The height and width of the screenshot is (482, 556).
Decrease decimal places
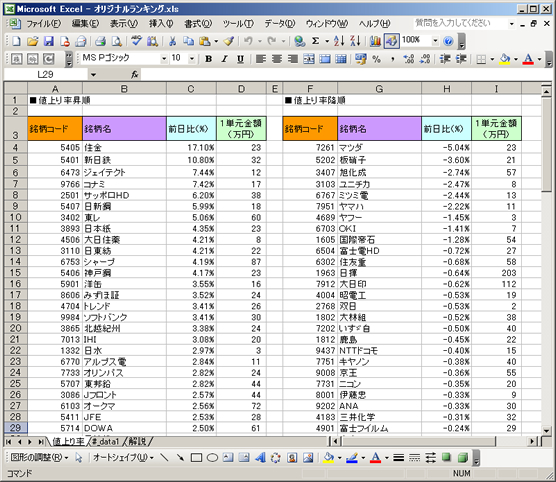tap(425, 59)
